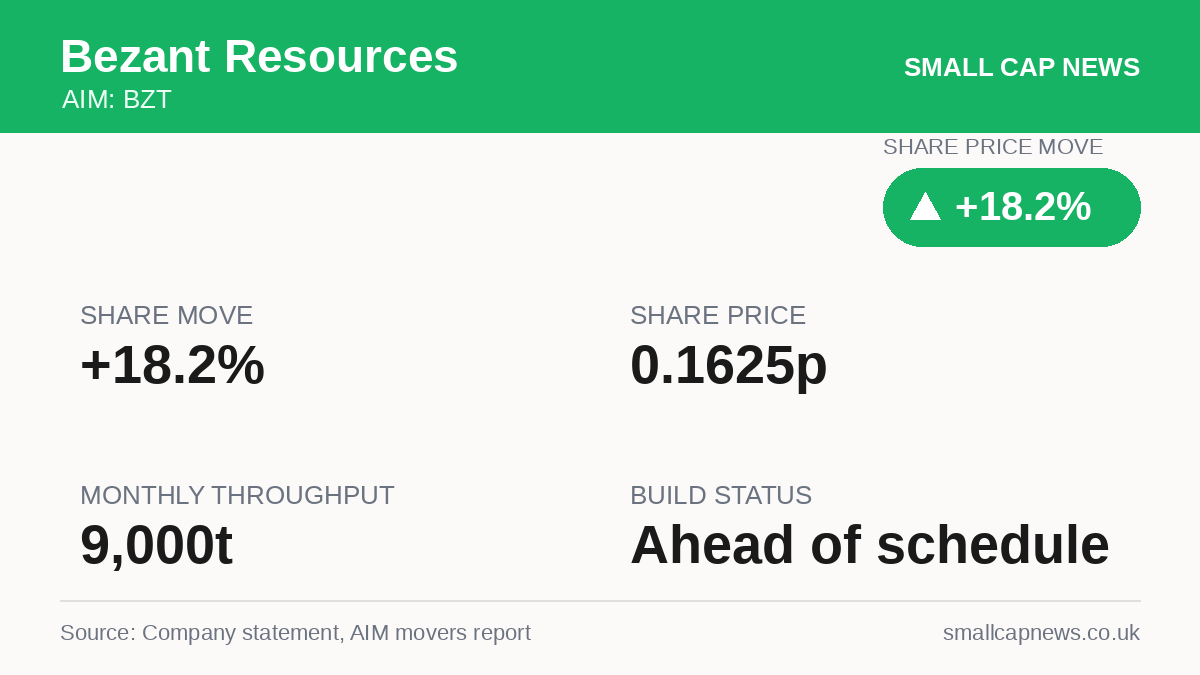Select the 9,000t throughput value
This screenshot has height=675, width=1200.
pyautogui.click(x=156, y=546)
